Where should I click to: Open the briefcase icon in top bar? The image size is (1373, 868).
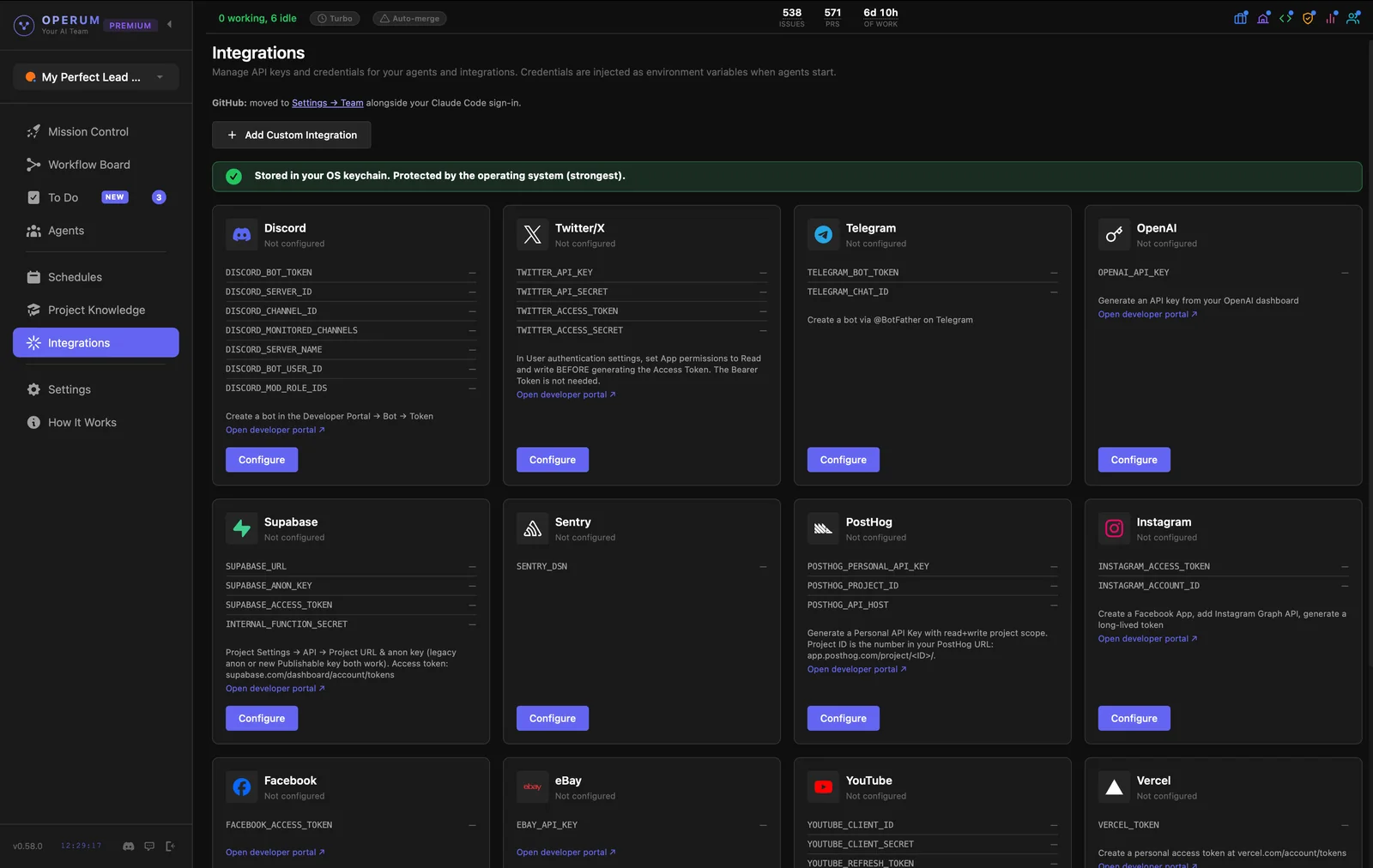pyautogui.click(x=1241, y=18)
